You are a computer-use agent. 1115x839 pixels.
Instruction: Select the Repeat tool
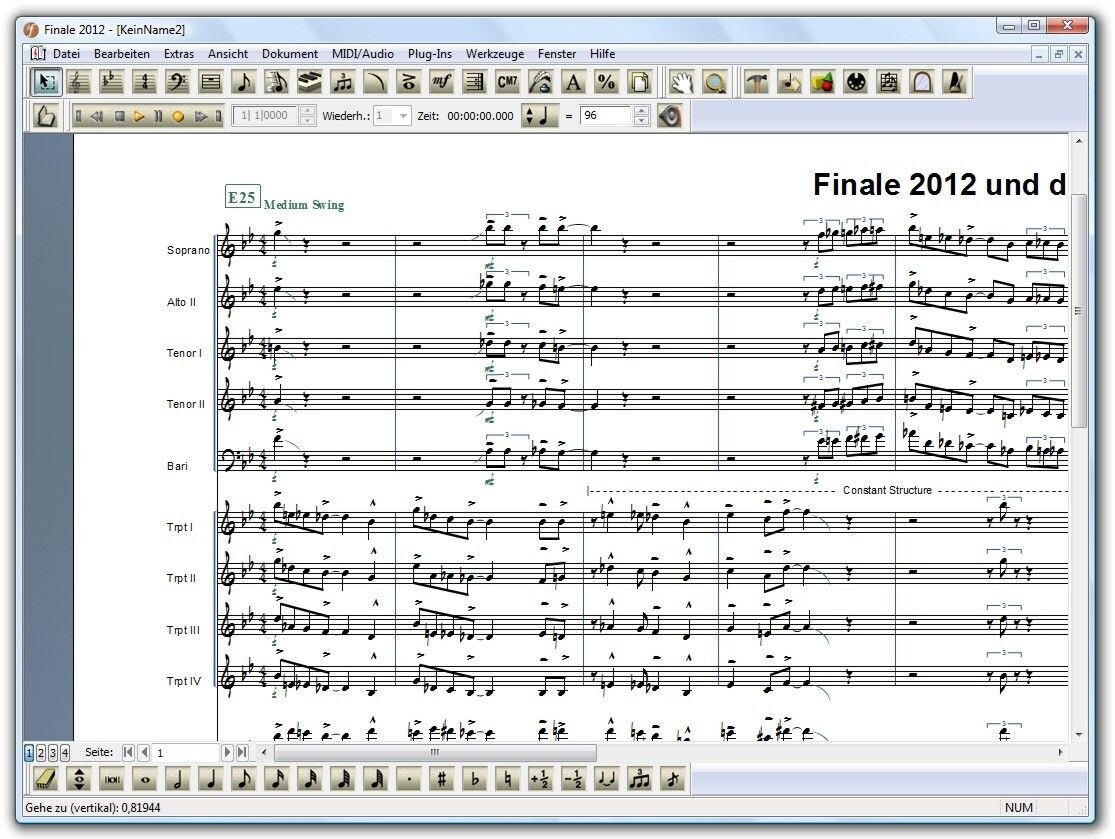click(x=474, y=82)
